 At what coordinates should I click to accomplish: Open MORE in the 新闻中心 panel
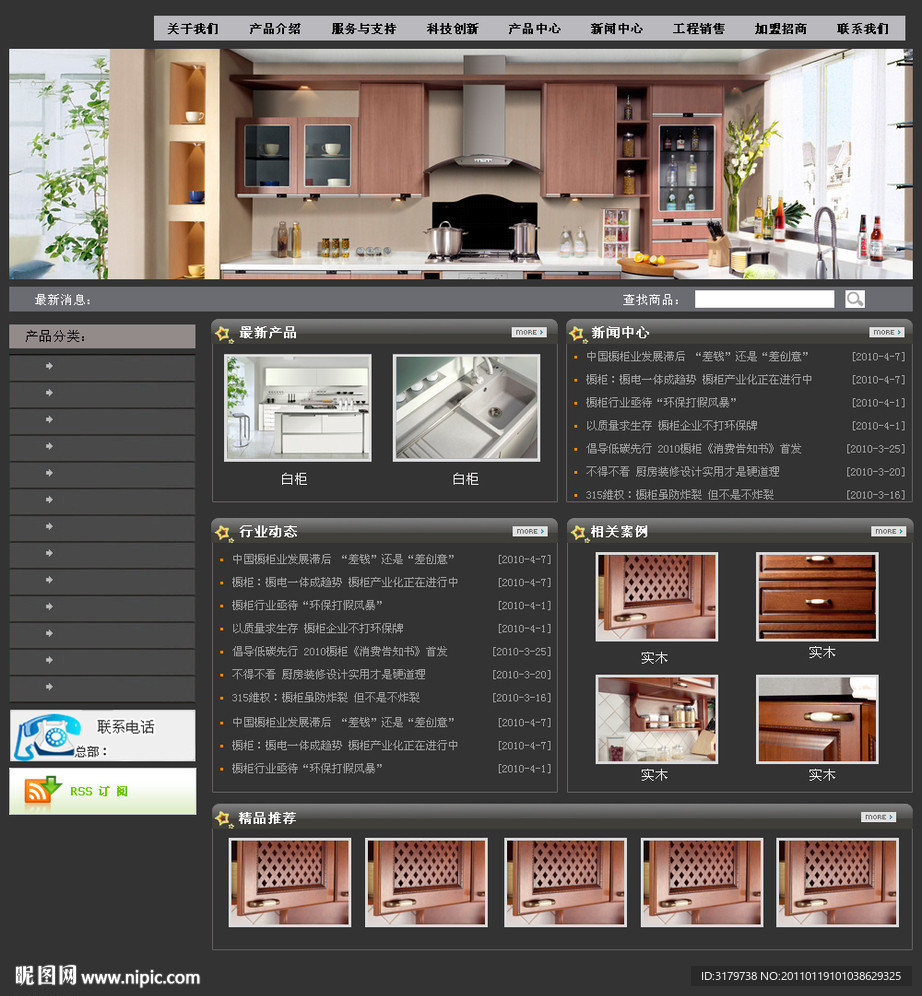pyautogui.click(x=886, y=332)
